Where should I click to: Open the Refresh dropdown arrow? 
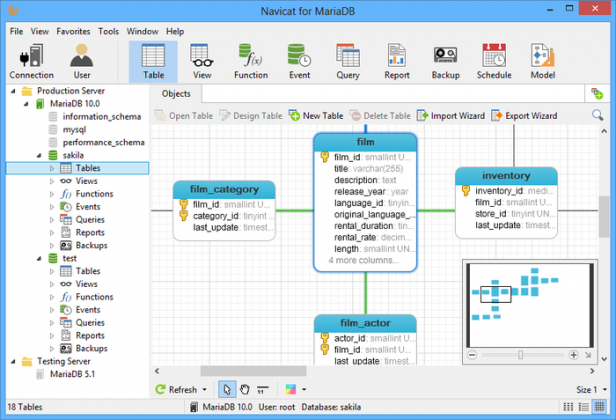tap(204, 390)
